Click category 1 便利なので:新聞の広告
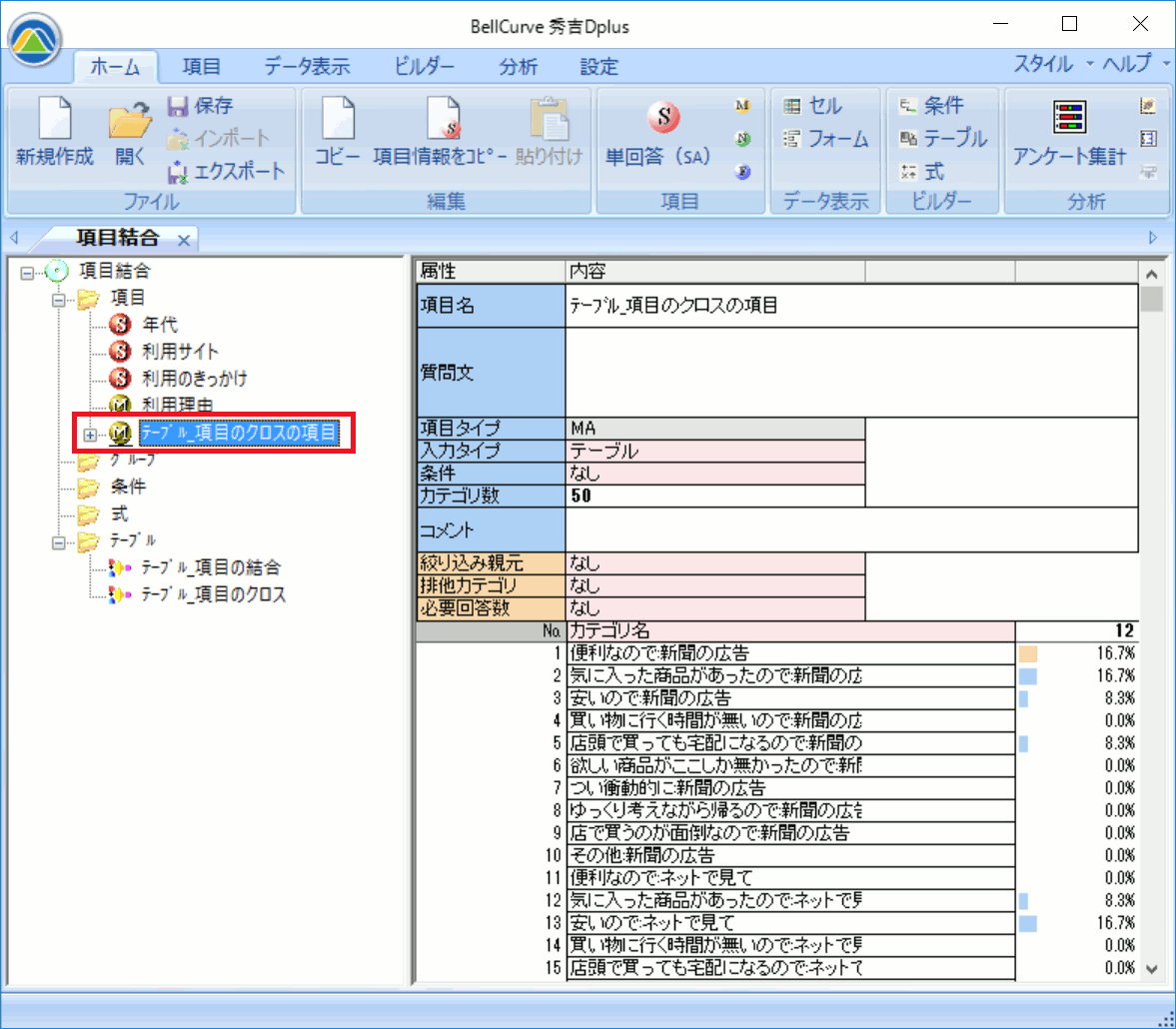Viewport: 1176px width, 1029px height. [x=790, y=653]
